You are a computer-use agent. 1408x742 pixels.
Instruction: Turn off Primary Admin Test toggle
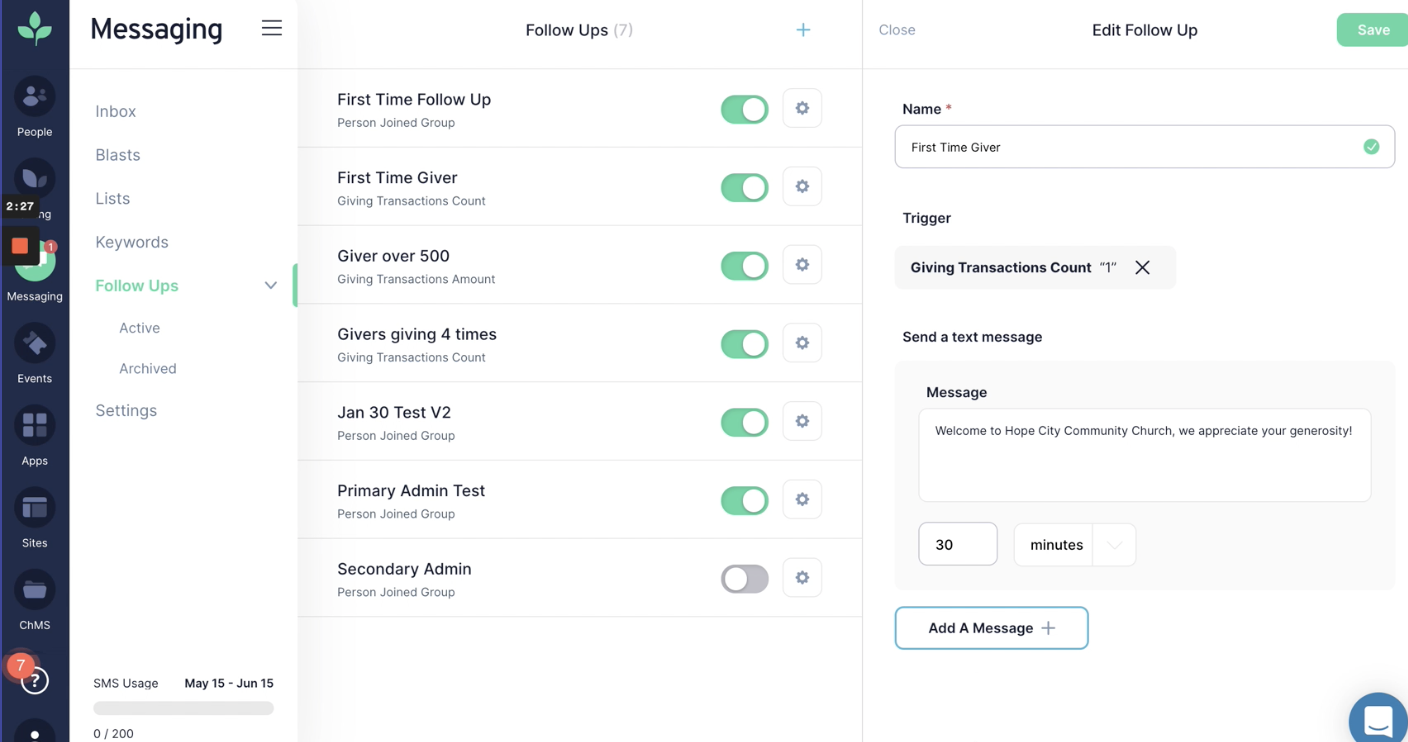[x=744, y=501]
